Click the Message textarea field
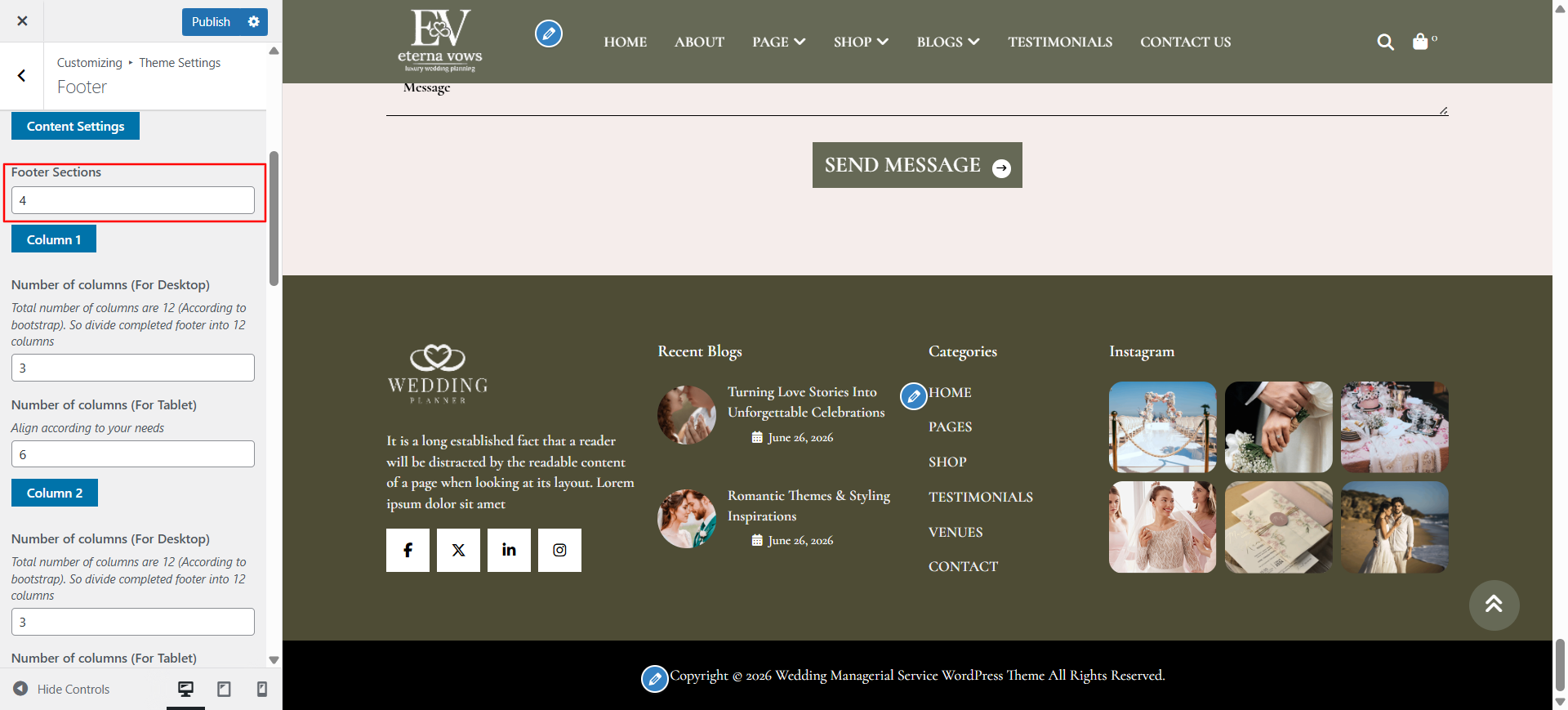This screenshot has height=710, width=1568. tap(917, 98)
